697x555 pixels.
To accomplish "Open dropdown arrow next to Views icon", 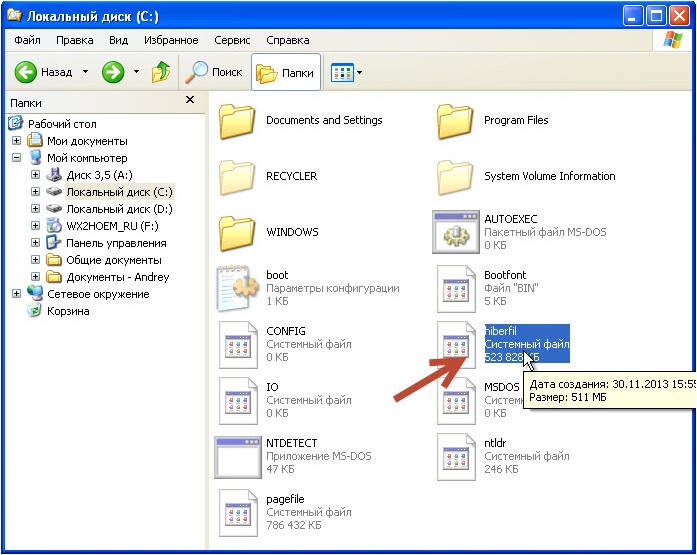I will [x=360, y=72].
